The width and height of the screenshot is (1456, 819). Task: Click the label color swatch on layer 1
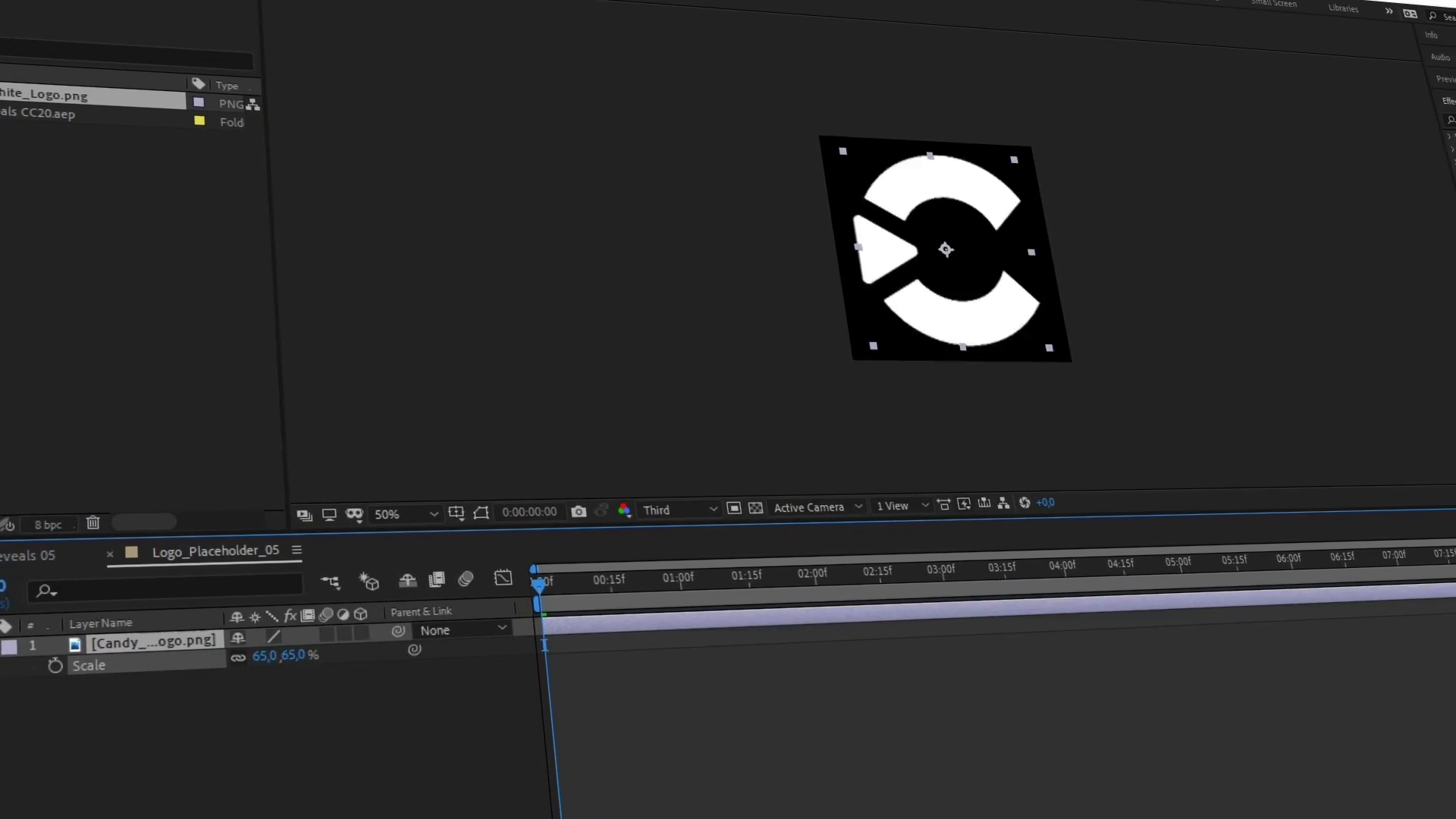pos(9,647)
